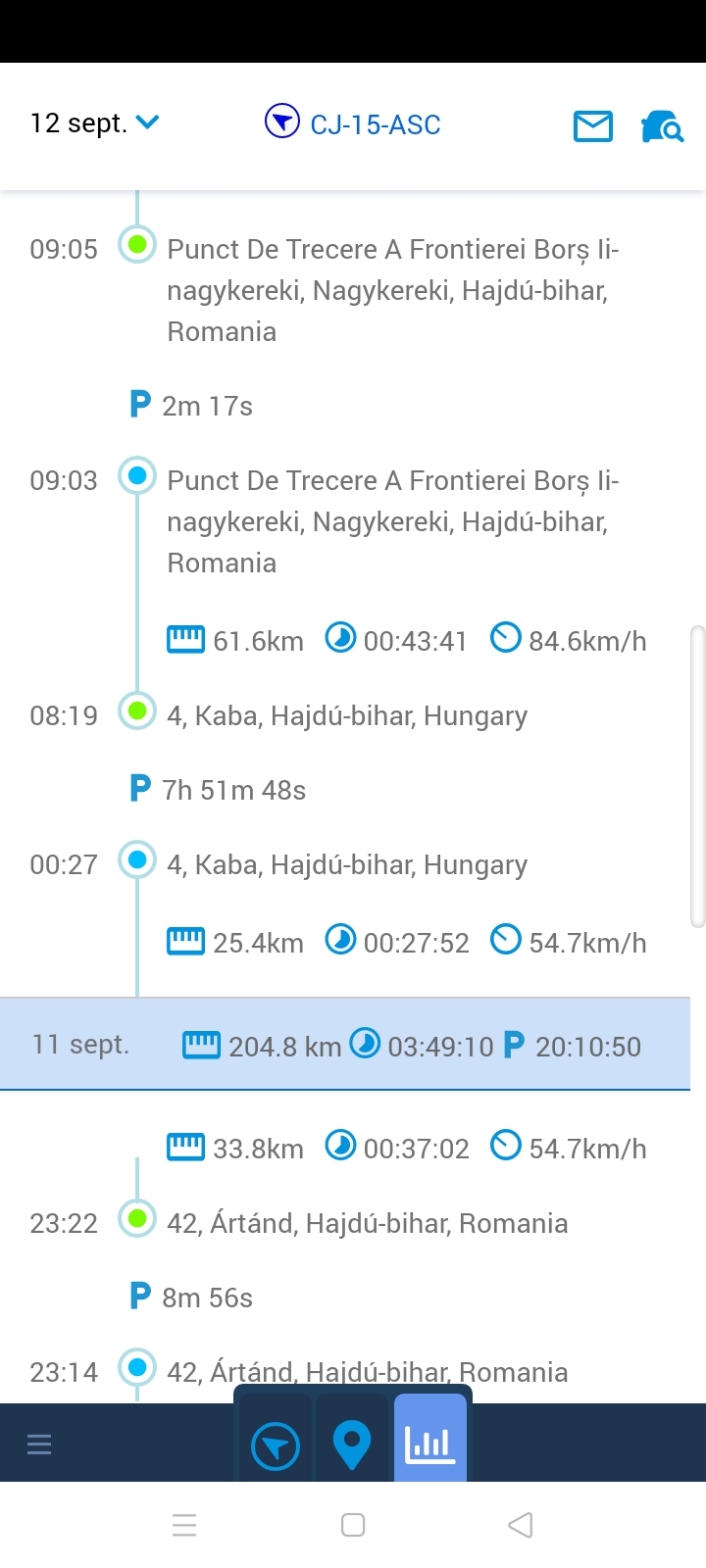The image size is (706, 1568).
Task: Open the mail envelope icon
Action: (x=592, y=125)
